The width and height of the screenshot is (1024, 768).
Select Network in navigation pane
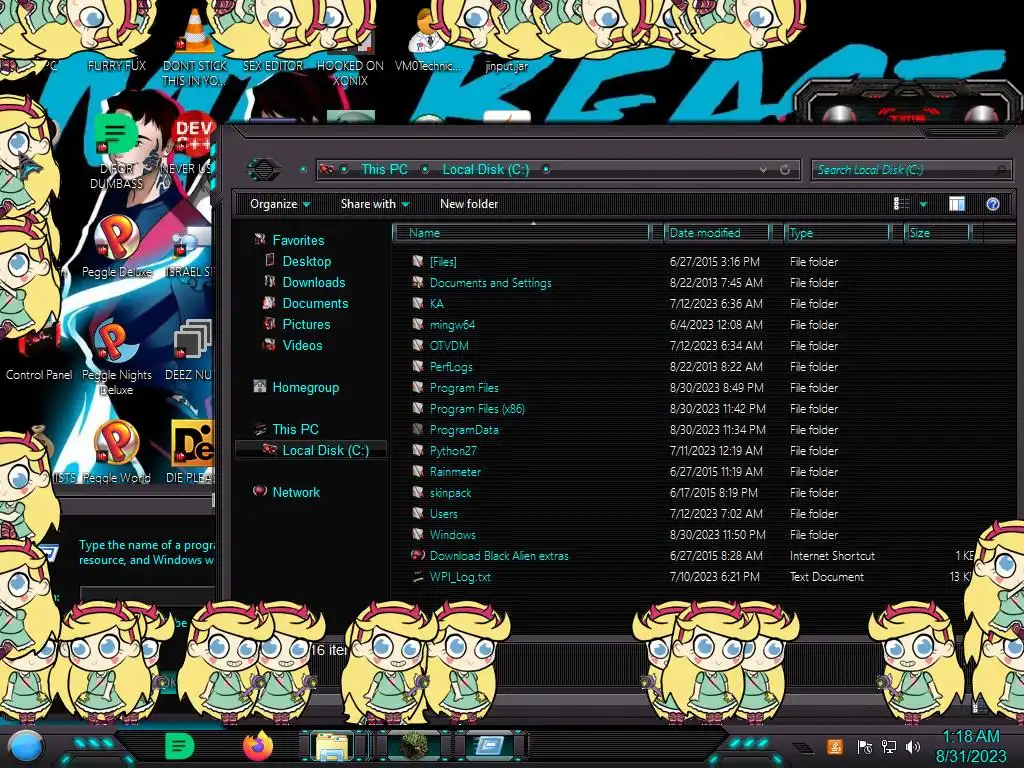click(296, 492)
